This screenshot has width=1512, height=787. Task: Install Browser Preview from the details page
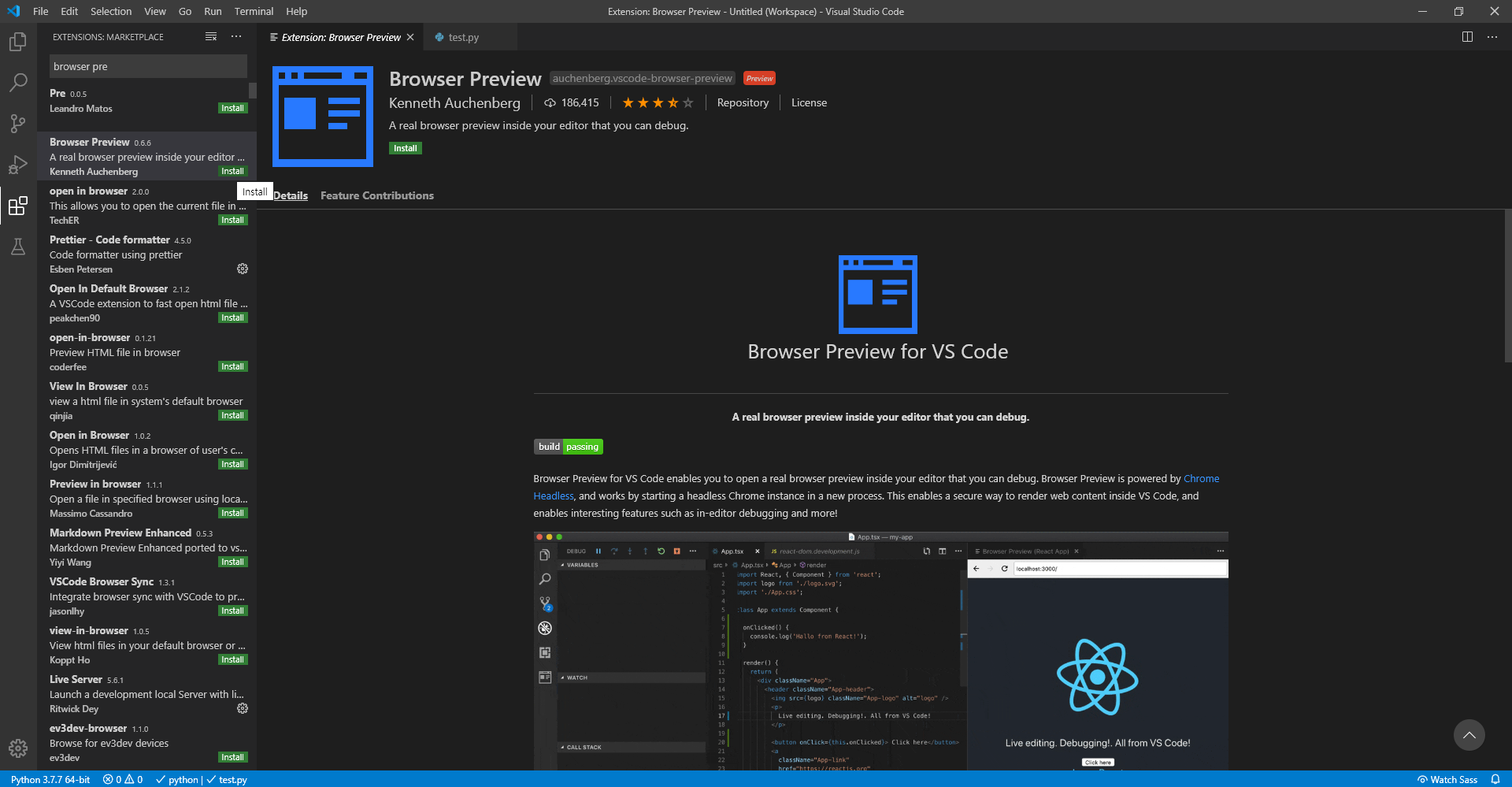406,148
